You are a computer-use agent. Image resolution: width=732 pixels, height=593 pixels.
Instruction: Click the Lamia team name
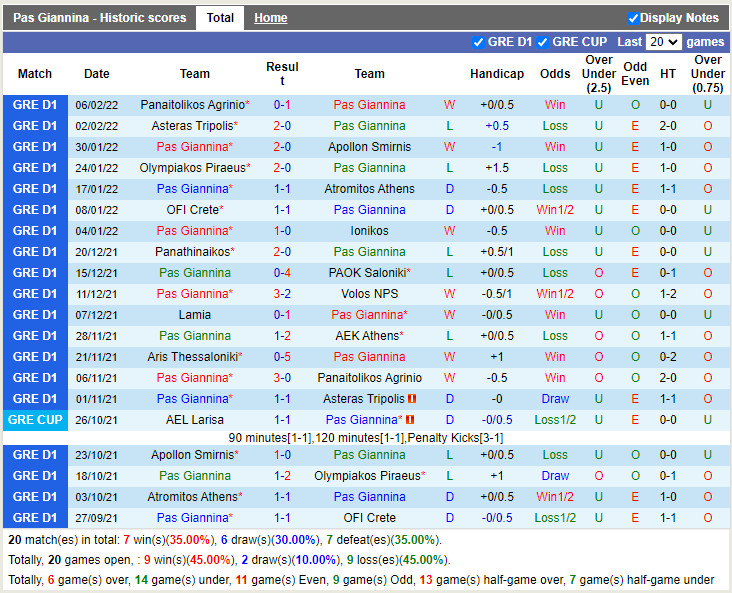195,315
